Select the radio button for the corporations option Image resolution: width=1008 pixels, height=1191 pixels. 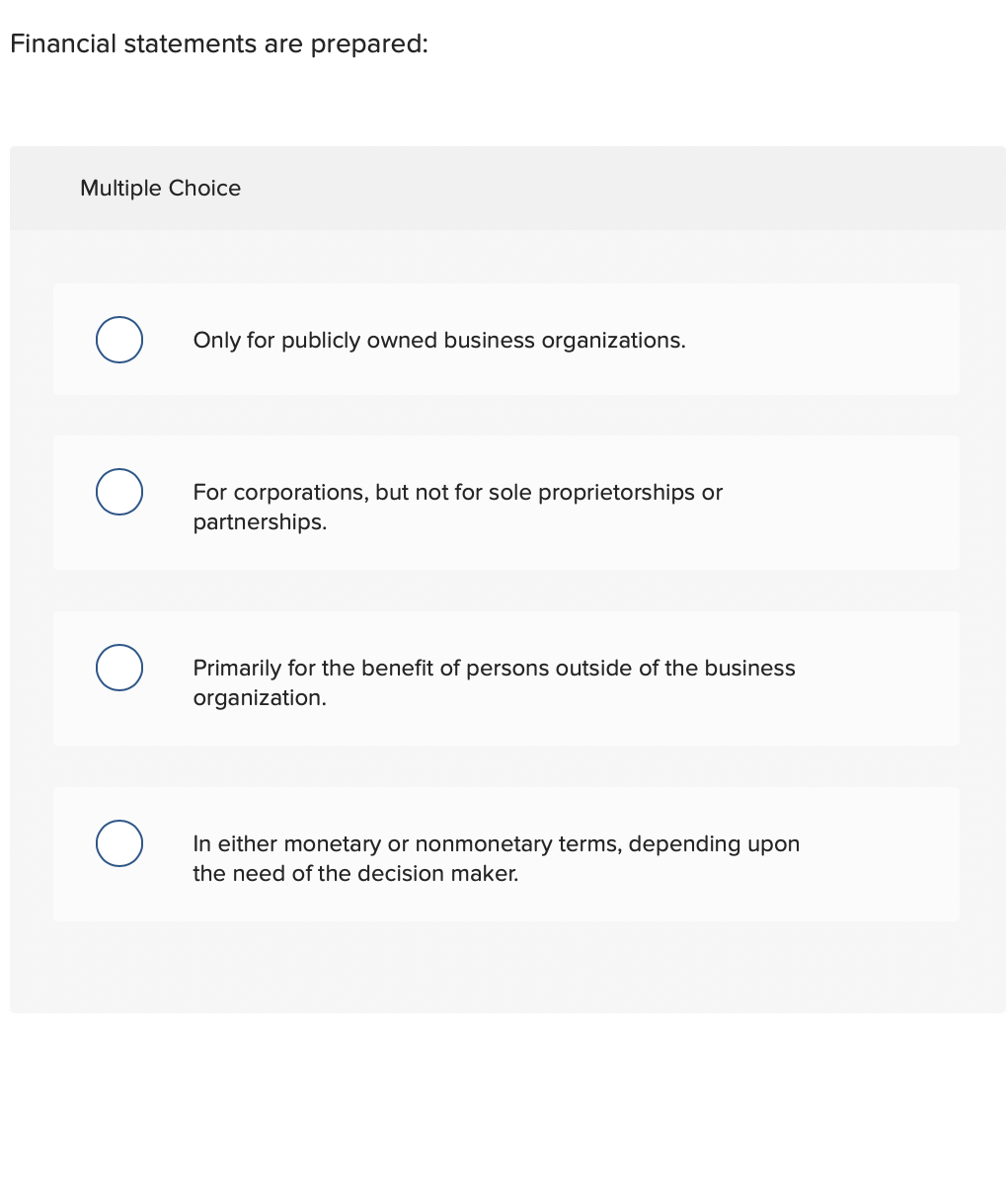pos(118,491)
